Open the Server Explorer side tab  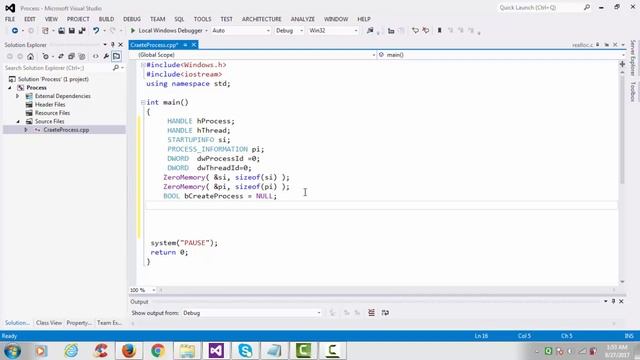point(633,58)
